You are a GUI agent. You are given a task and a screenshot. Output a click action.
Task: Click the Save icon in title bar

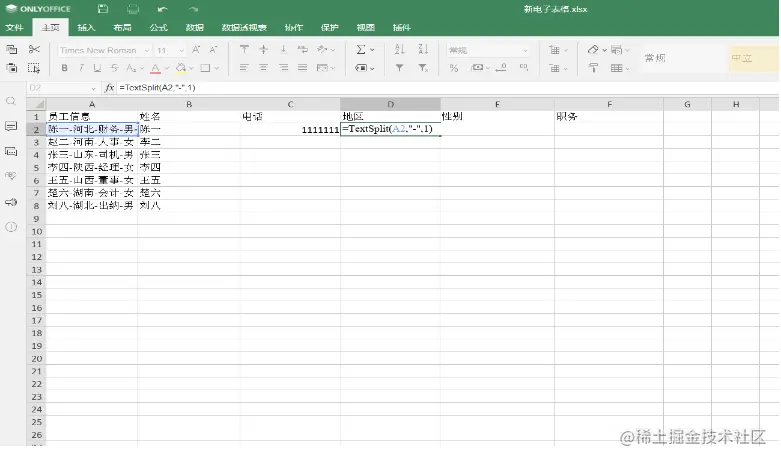pos(103,8)
